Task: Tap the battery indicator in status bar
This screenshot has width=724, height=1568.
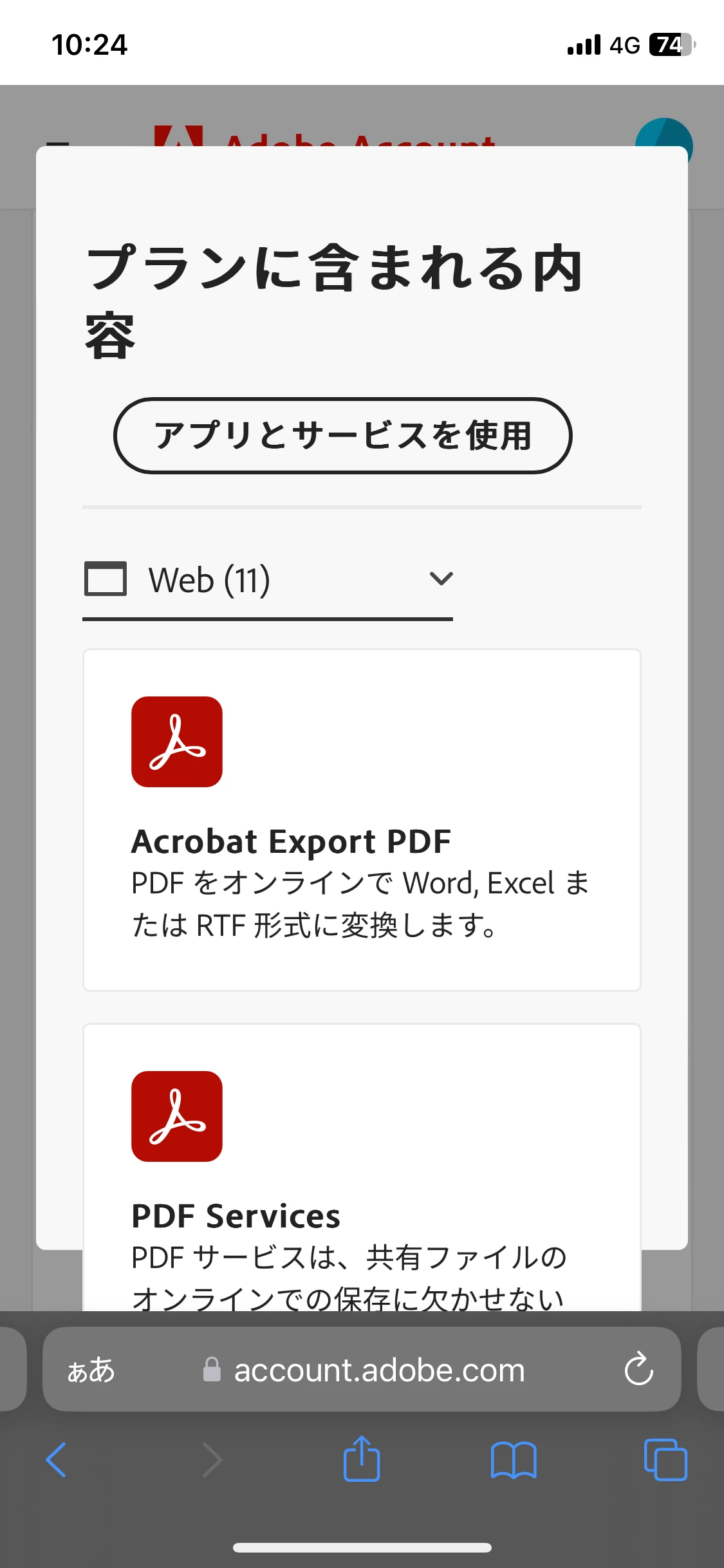Action: pos(673,45)
